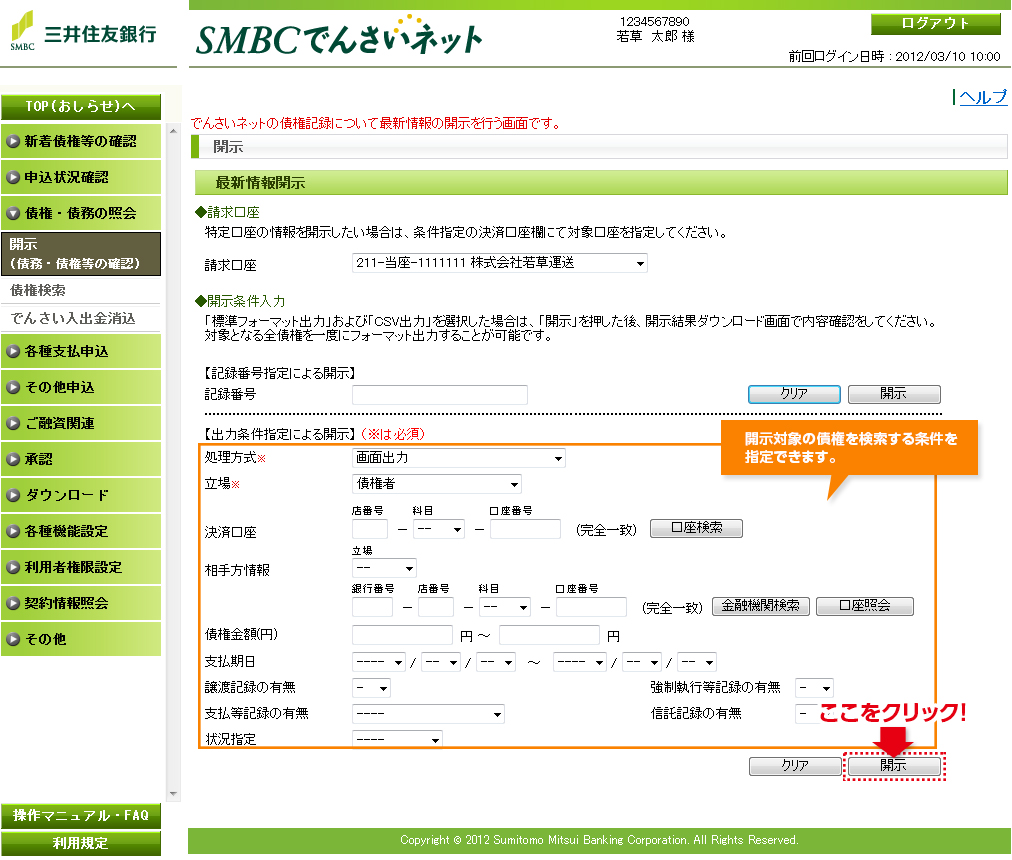This screenshot has height=860, width=1012.
Task: Expand the 請求口座 account dropdown
Action: pyautogui.click(x=500, y=263)
